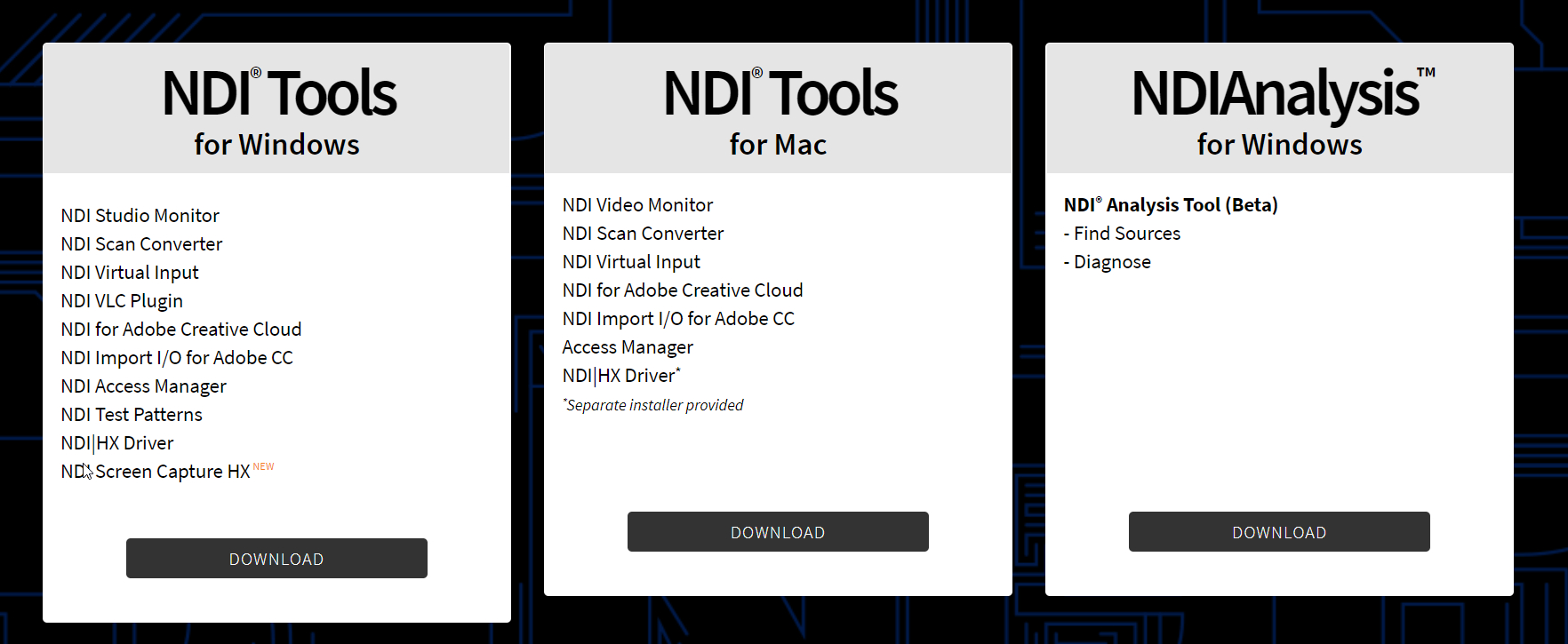The width and height of the screenshot is (1568, 644).
Task: Click NDI Scan Converter under Mac tools
Action: (x=643, y=234)
